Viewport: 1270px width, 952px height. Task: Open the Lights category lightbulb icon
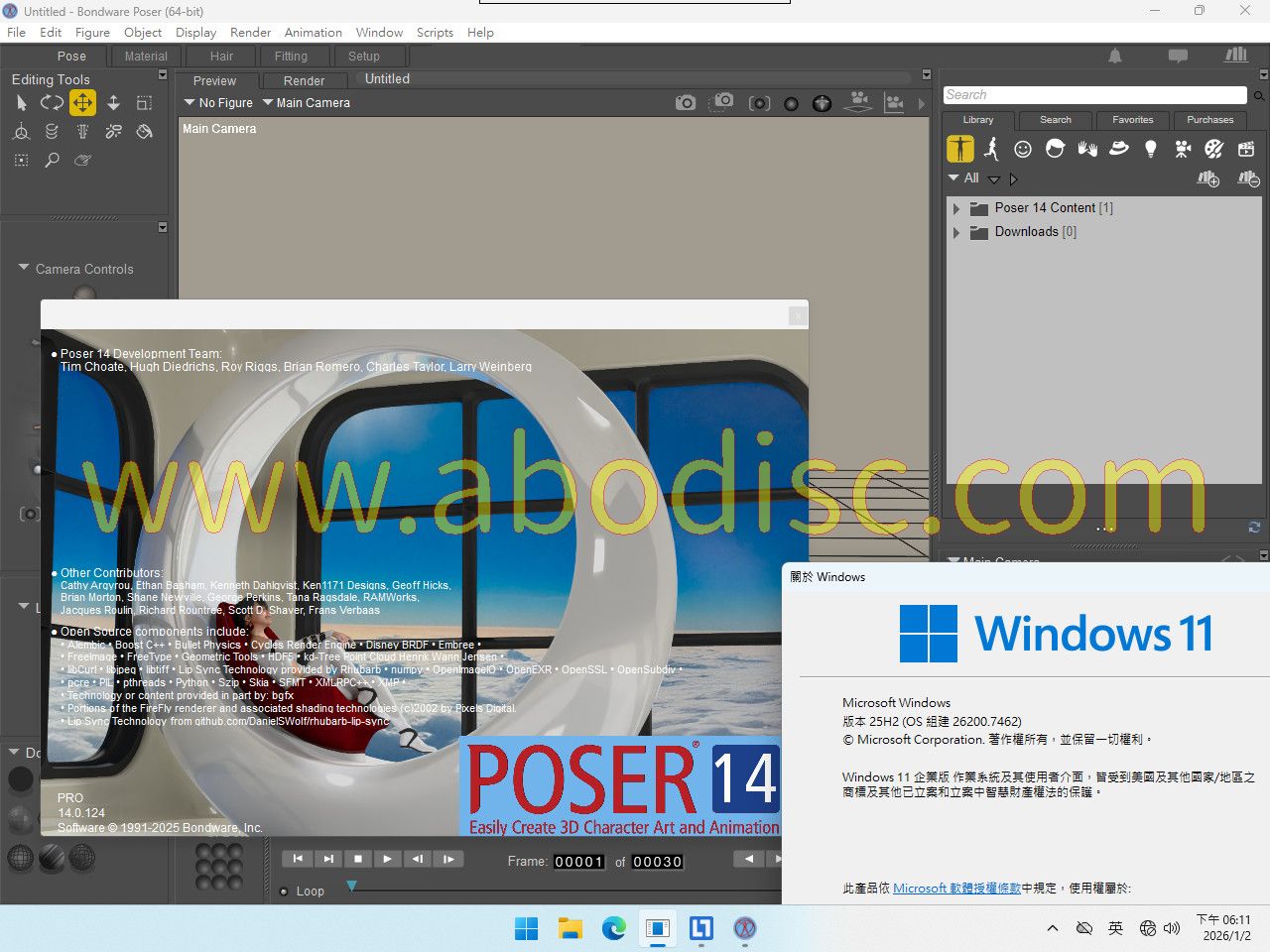[x=1150, y=149]
